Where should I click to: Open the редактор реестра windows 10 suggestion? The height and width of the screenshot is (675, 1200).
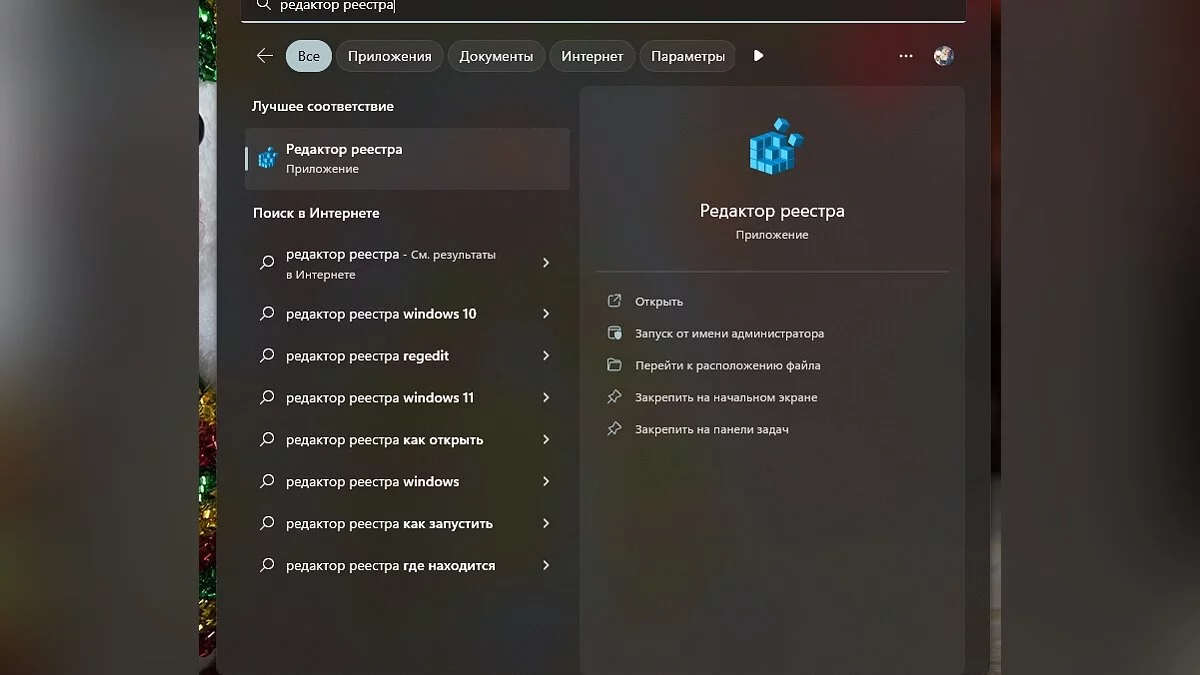coord(407,314)
